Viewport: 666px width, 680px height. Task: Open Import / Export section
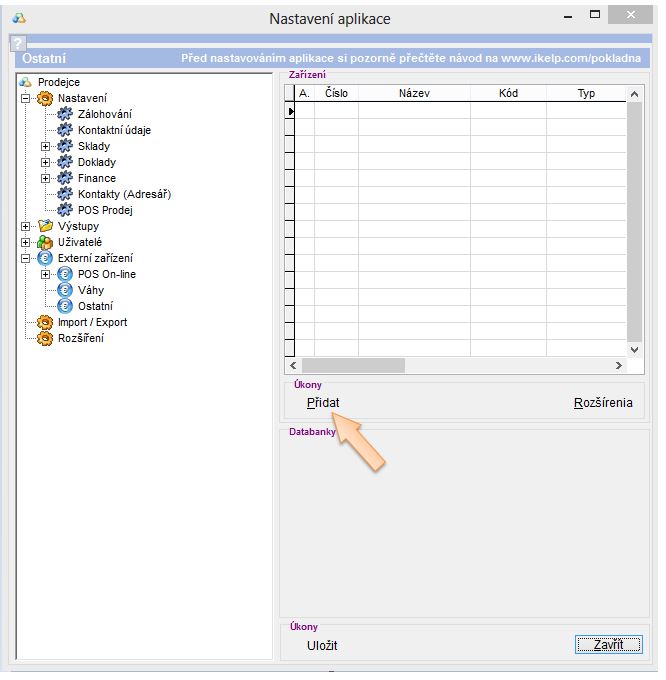[x=93, y=322]
